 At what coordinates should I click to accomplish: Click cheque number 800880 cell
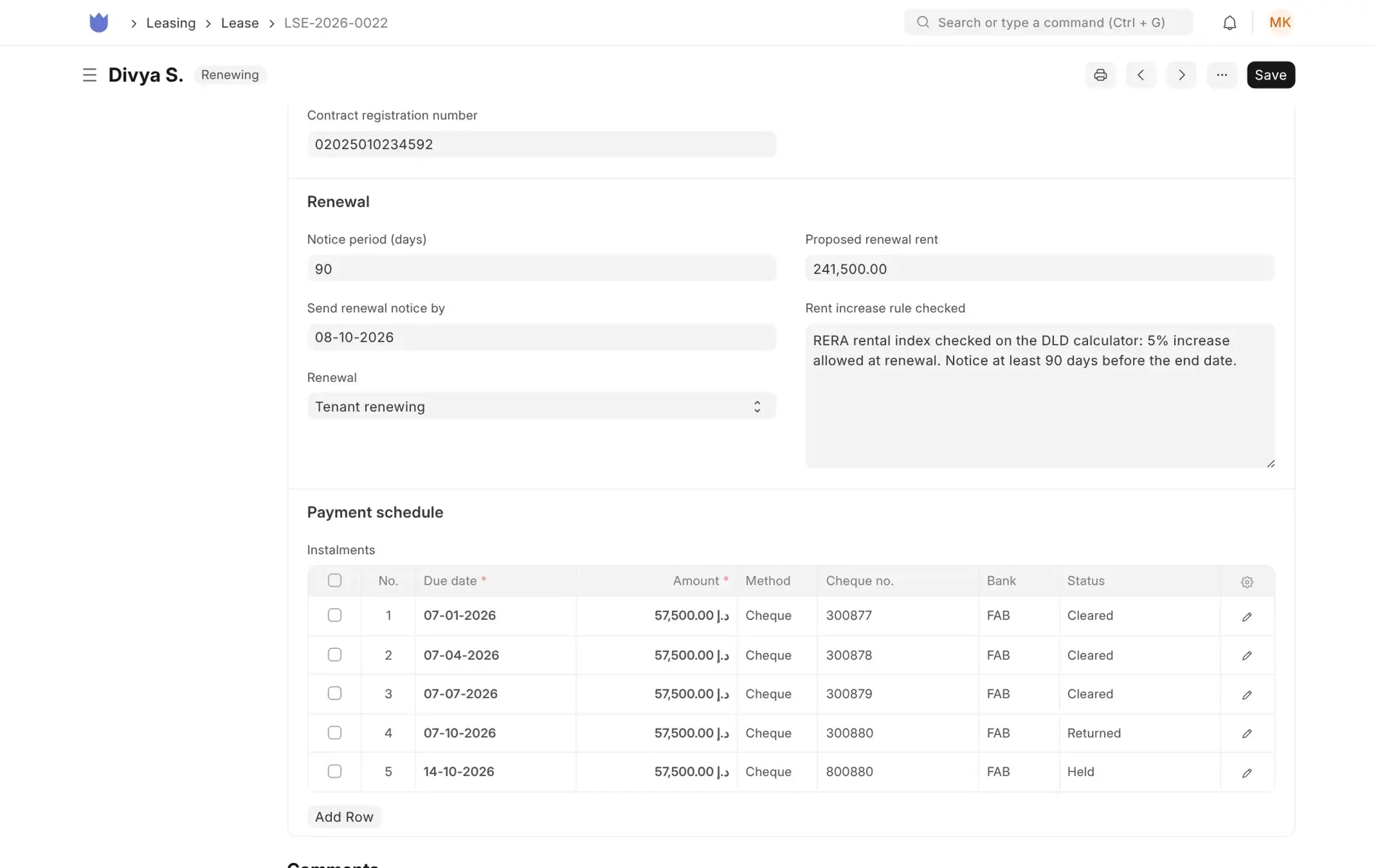click(897, 772)
